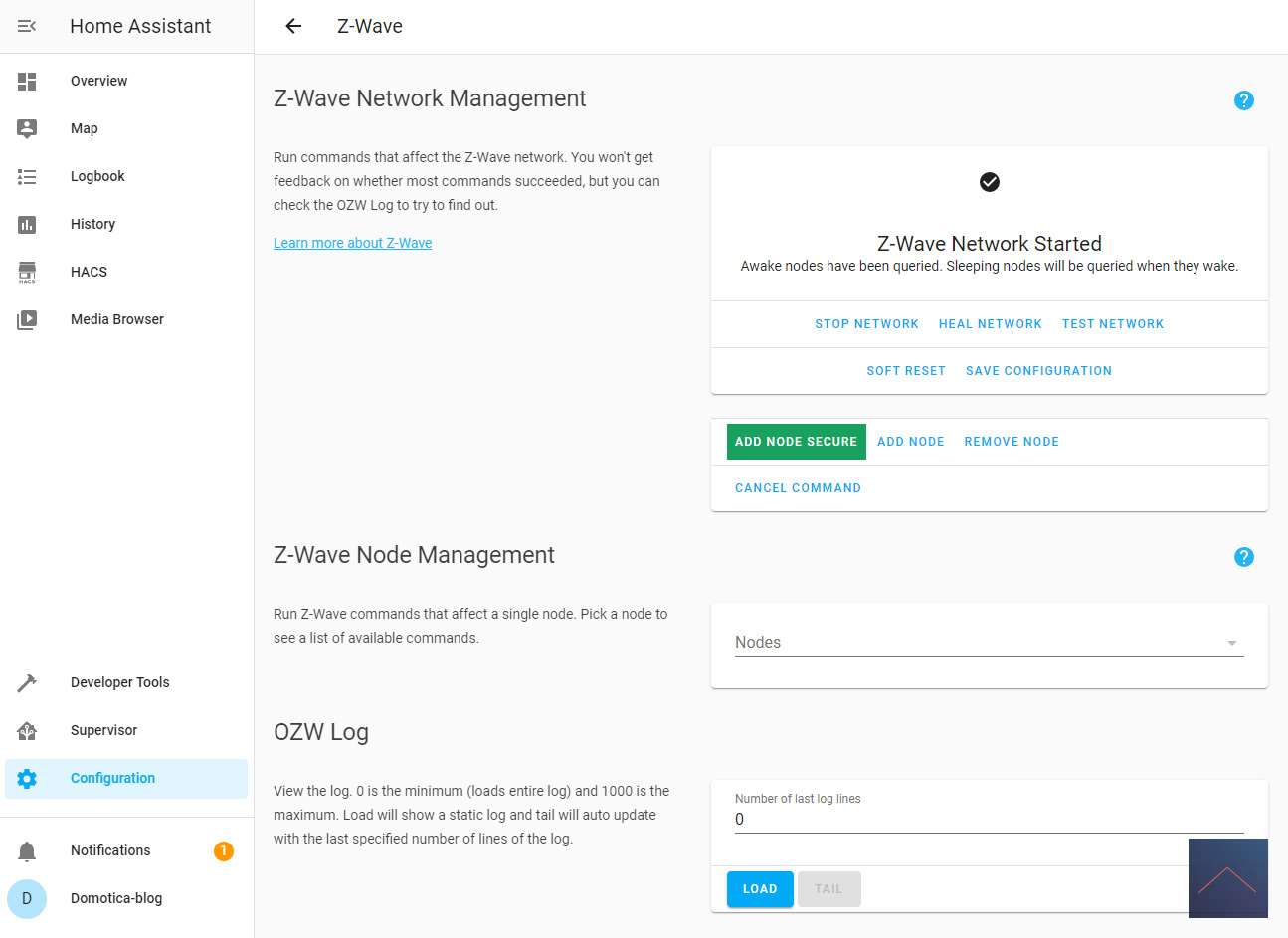1288x938 pixels.
Task: Click the Load button for OZW log
Action: point(759,889)
